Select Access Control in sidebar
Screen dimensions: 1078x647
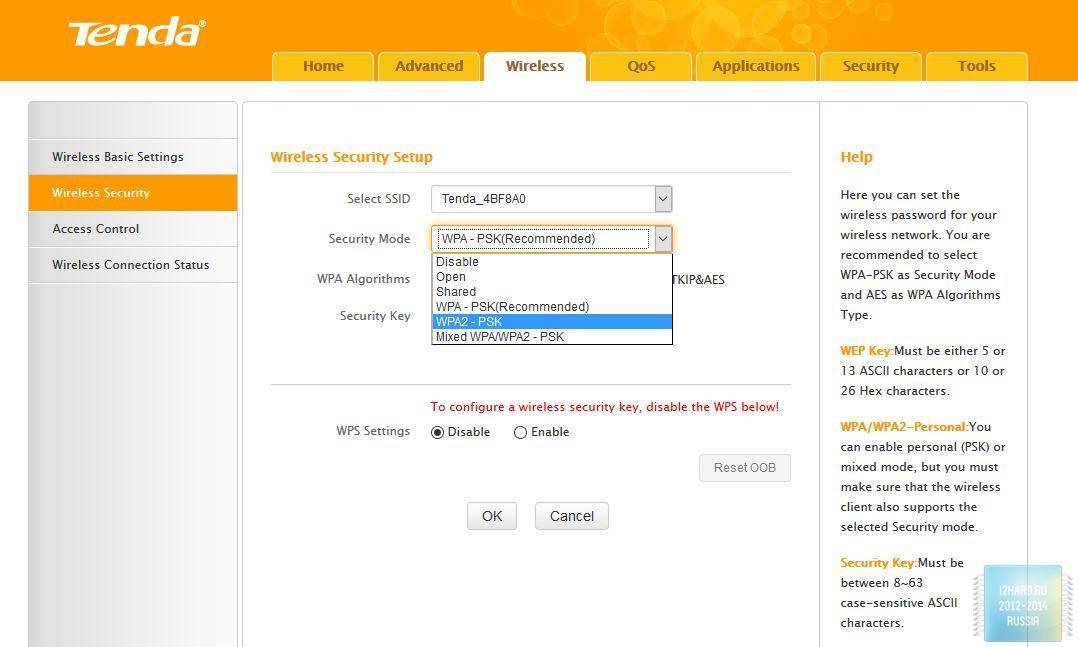point(96,229)
